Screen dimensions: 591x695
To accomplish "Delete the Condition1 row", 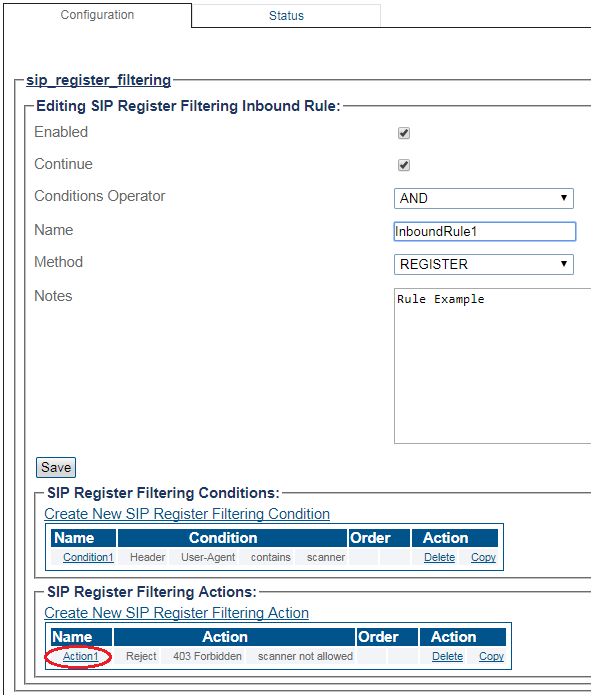I will coord(439,557).
